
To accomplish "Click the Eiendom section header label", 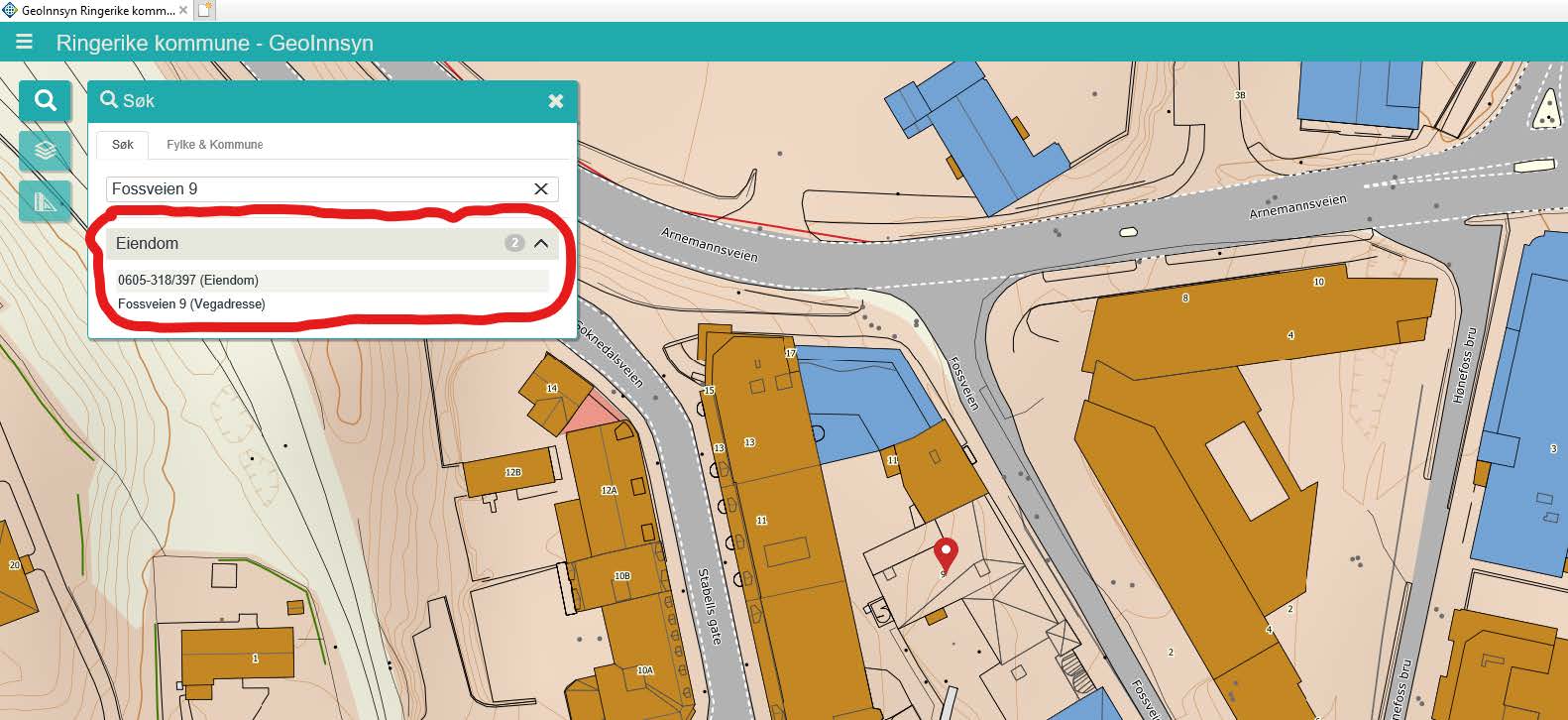I will (148, 243).
